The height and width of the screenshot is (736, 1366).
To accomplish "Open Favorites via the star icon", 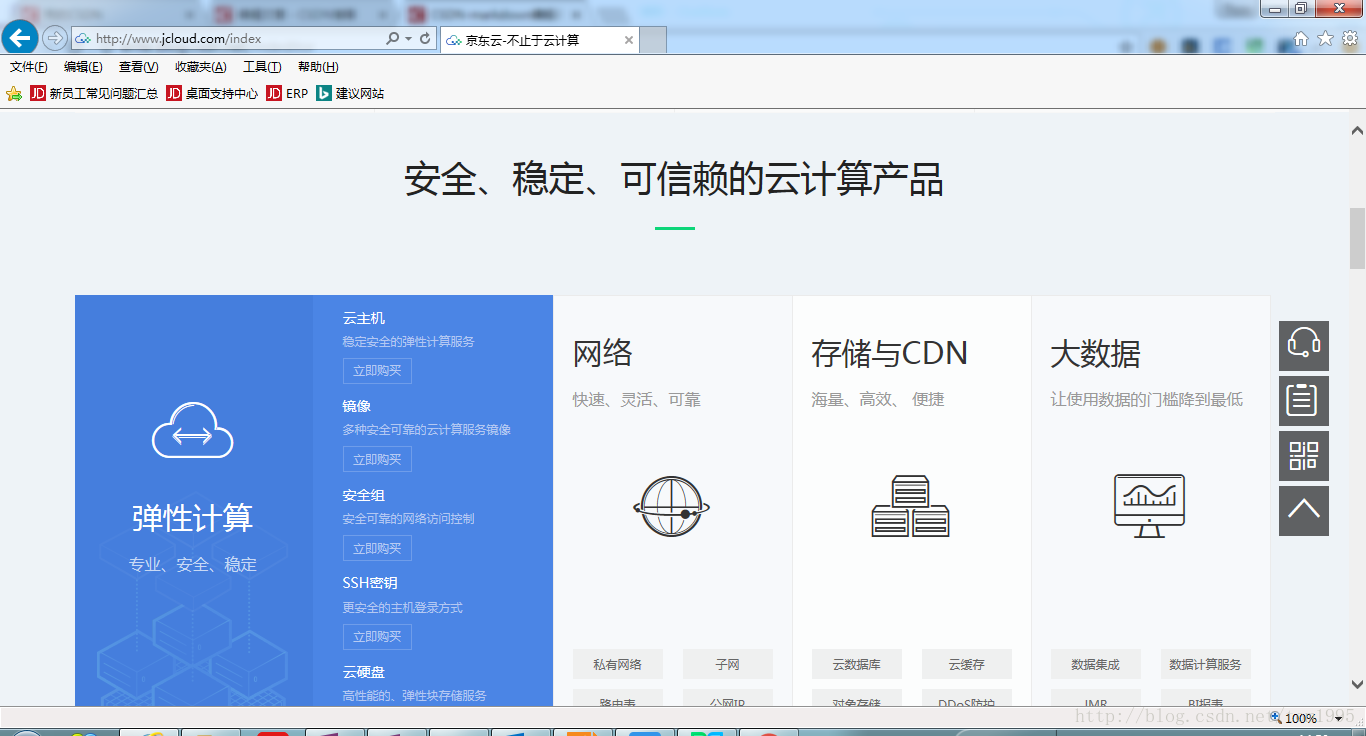I will tap(1325, 39).
